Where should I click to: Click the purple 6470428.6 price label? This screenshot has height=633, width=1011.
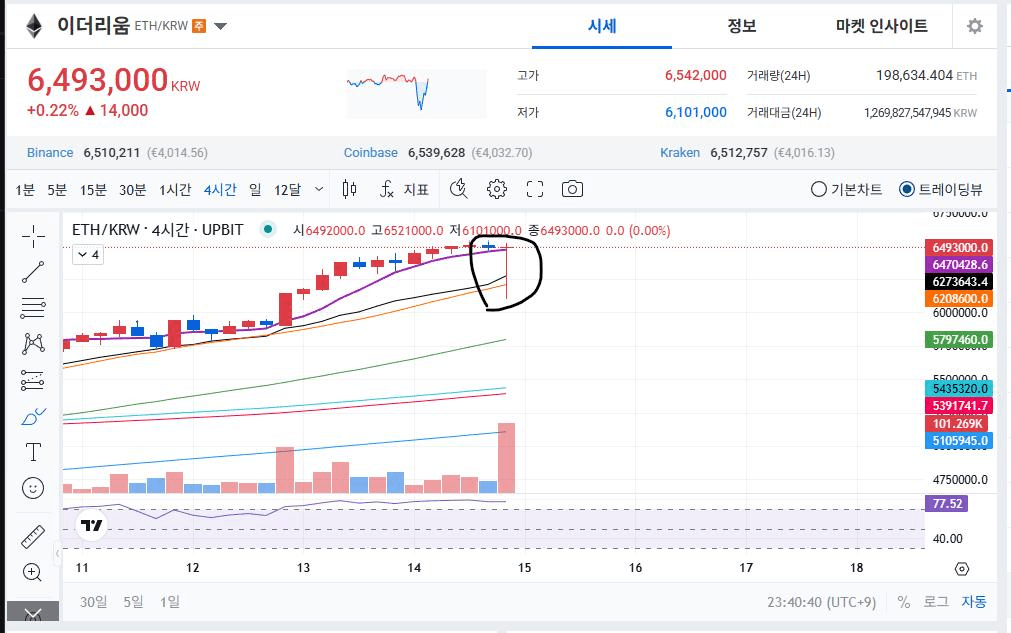(959, 264)
